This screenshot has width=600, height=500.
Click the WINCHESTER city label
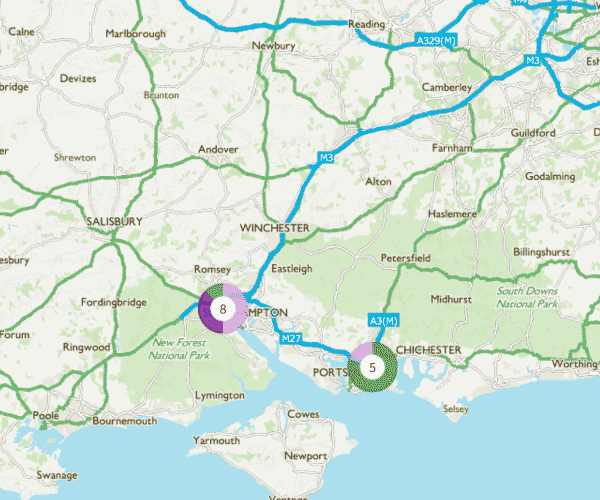click(275, 228)
